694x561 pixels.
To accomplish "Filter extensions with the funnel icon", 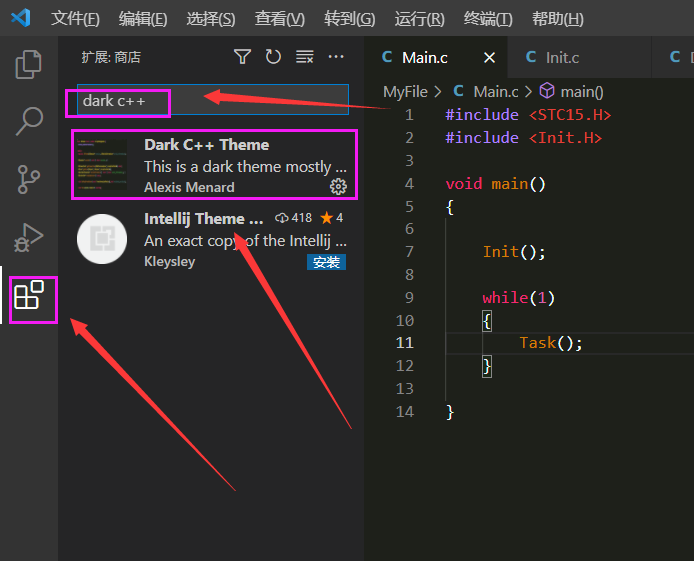I will (242, 57).
